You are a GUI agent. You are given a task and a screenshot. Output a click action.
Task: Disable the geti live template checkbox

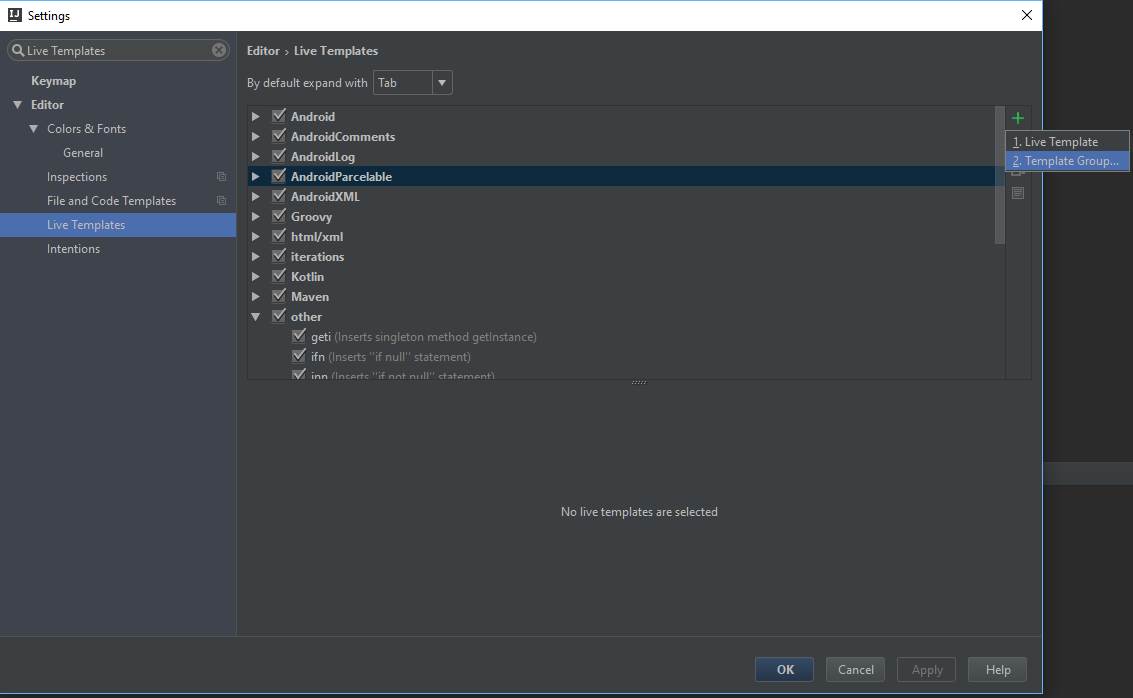pyautogui.click(x=299, y=337)
